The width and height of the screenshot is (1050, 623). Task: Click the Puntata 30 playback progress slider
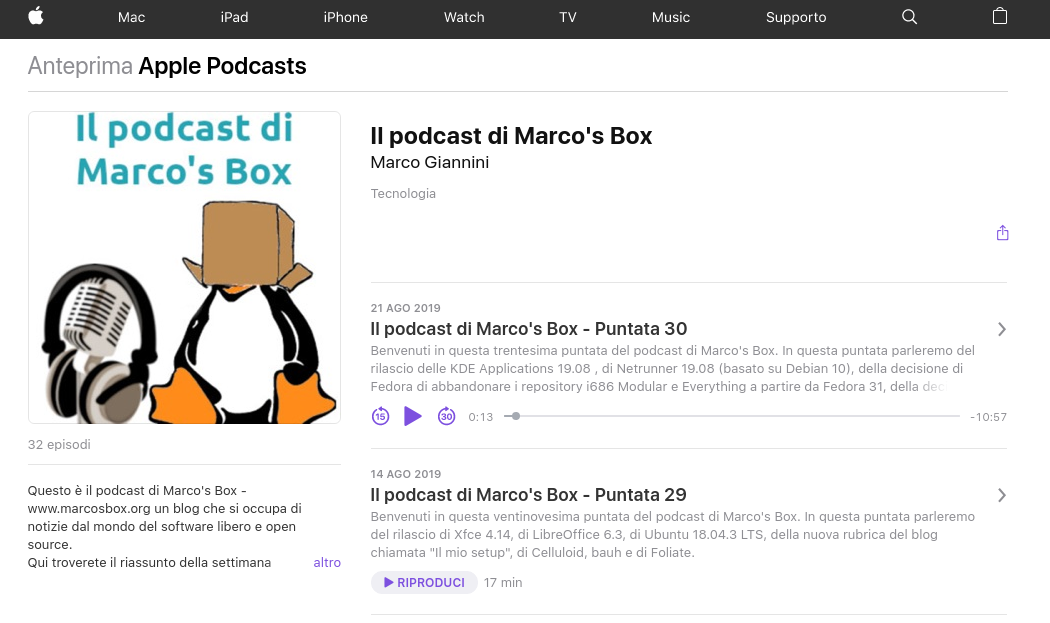(x=731, y=416)
